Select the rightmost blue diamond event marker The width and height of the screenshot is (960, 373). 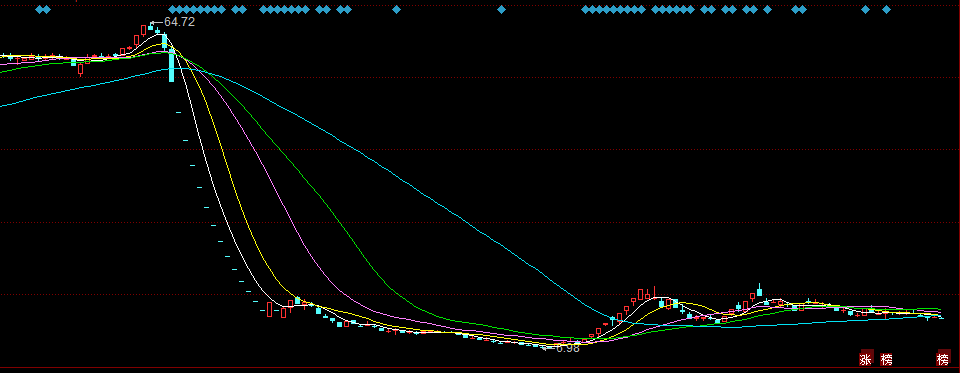click(886, 9)
